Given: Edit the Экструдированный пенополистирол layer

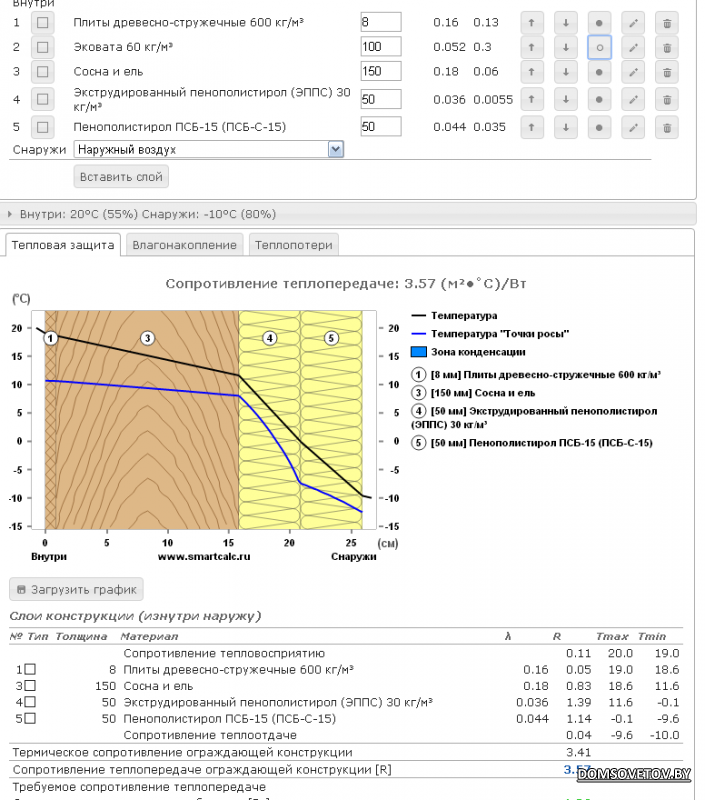Looking at the screenshot, I should (x=633, y=99).
